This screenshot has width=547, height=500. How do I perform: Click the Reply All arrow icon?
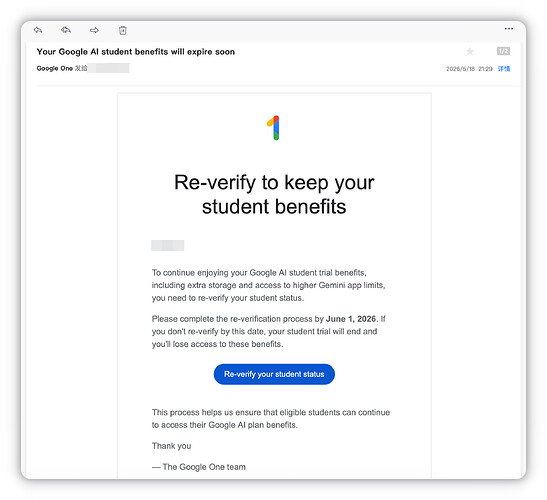point(66,30)
